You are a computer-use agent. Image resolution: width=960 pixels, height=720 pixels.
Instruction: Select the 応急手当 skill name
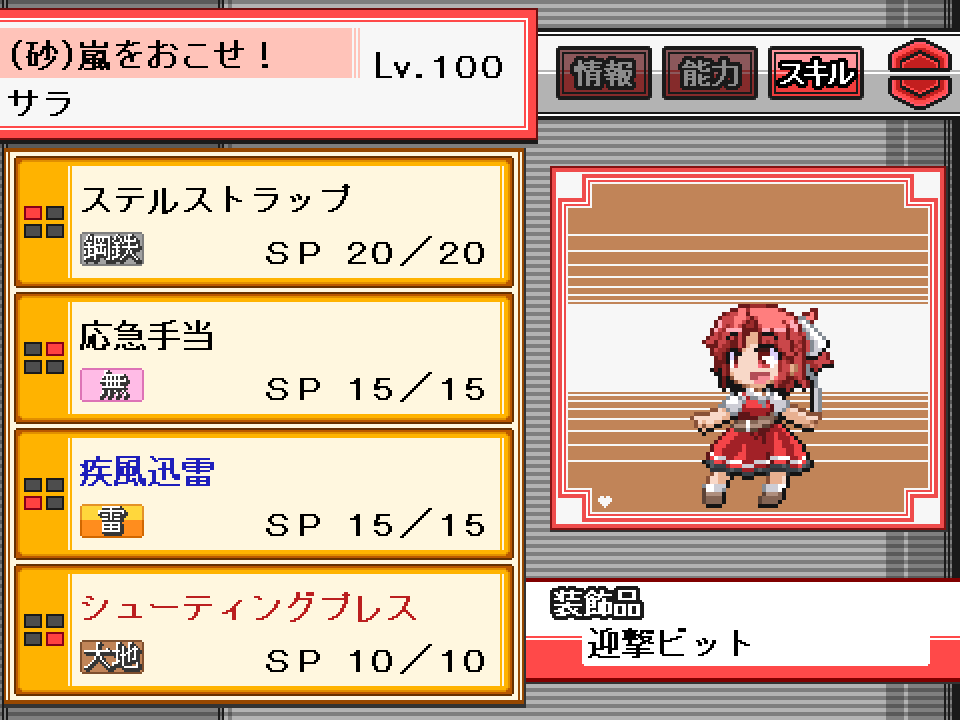pos(147,336)
